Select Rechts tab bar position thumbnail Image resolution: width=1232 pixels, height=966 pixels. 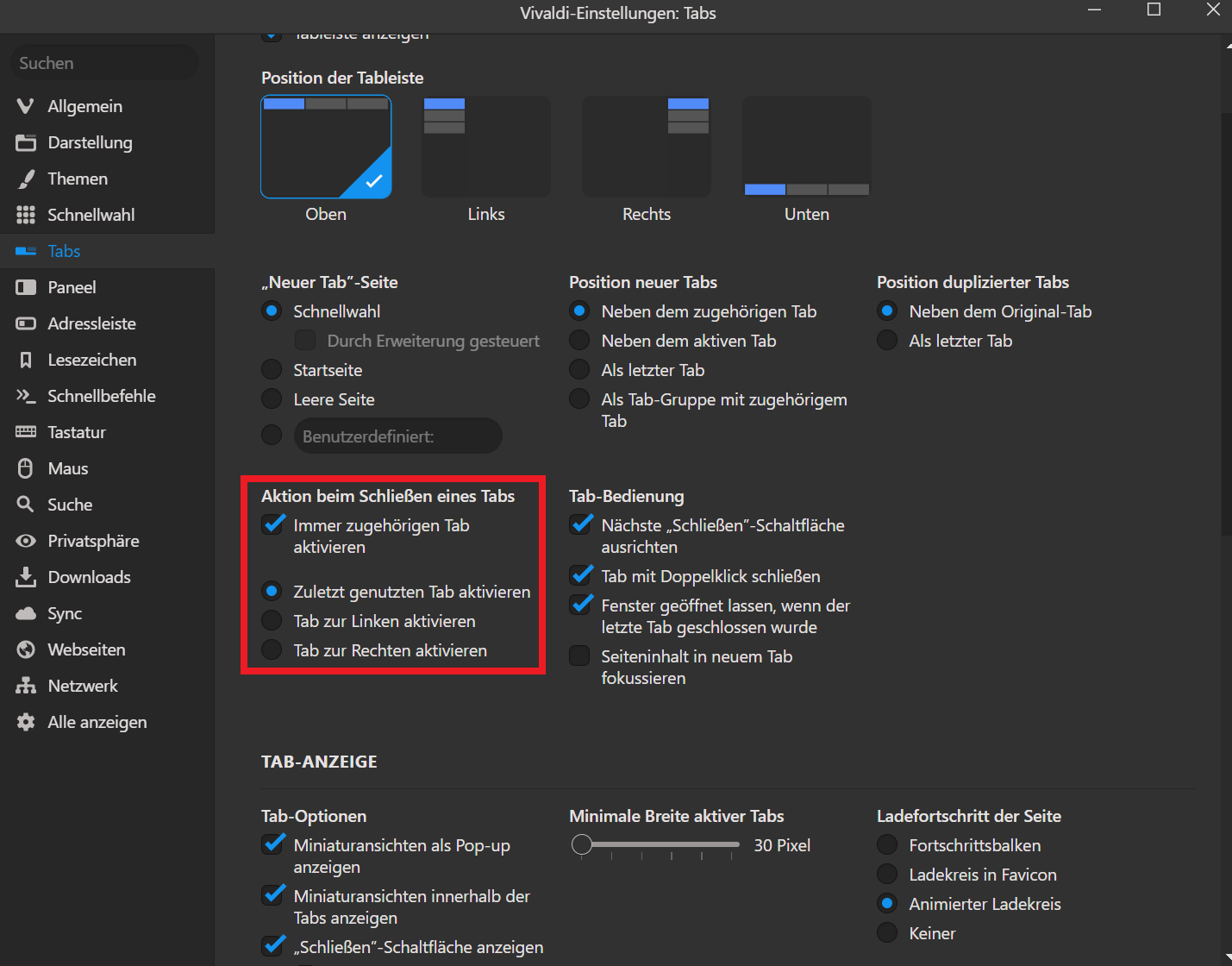(647, 147)
